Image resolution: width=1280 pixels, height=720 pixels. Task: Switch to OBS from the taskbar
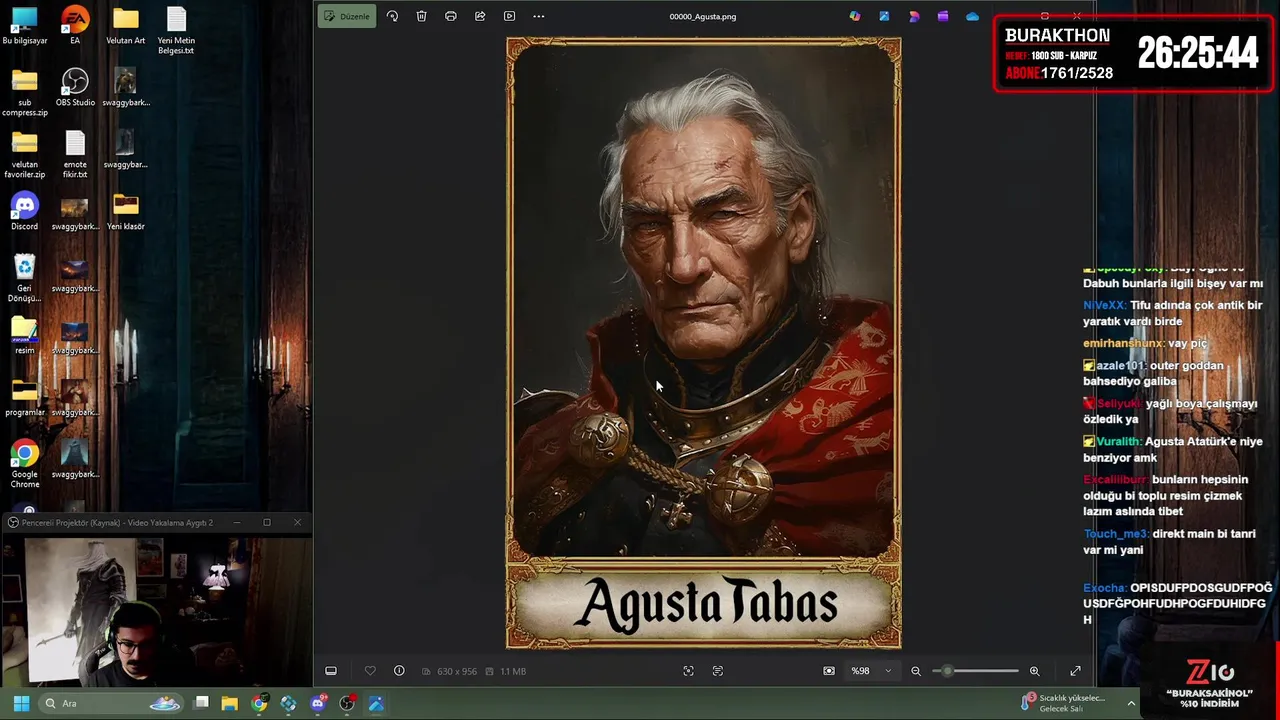(347, 703)
